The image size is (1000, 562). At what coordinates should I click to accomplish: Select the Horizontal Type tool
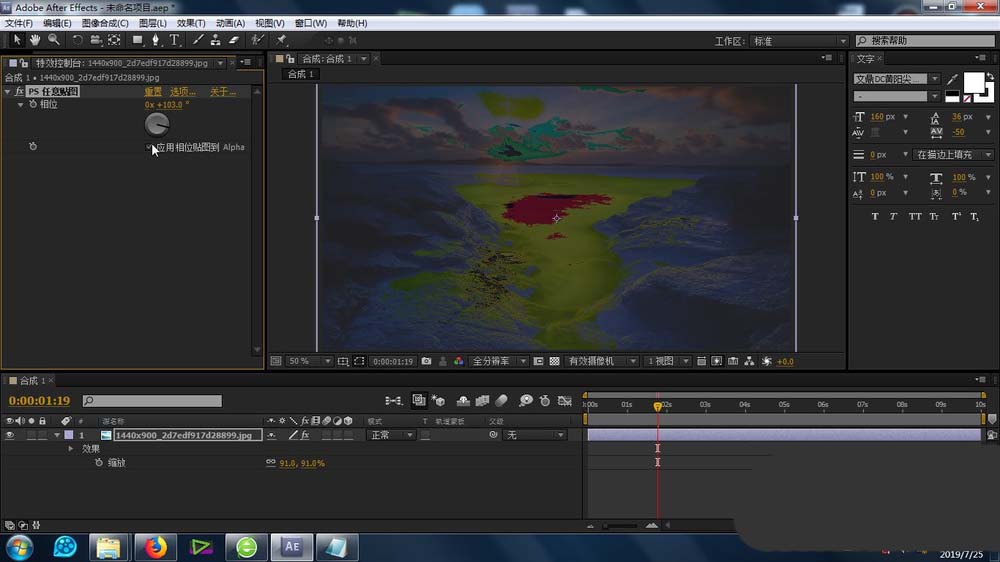175,40
